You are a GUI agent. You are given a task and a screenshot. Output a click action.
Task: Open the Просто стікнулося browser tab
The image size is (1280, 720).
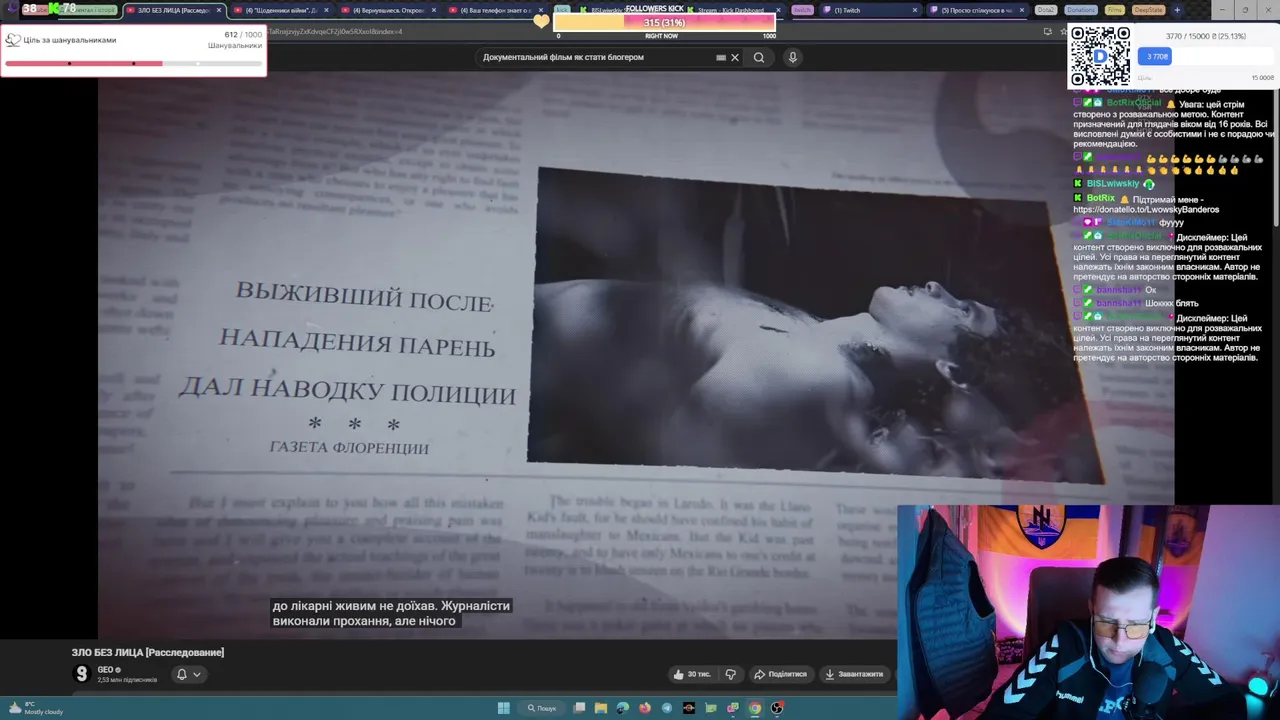975,10
